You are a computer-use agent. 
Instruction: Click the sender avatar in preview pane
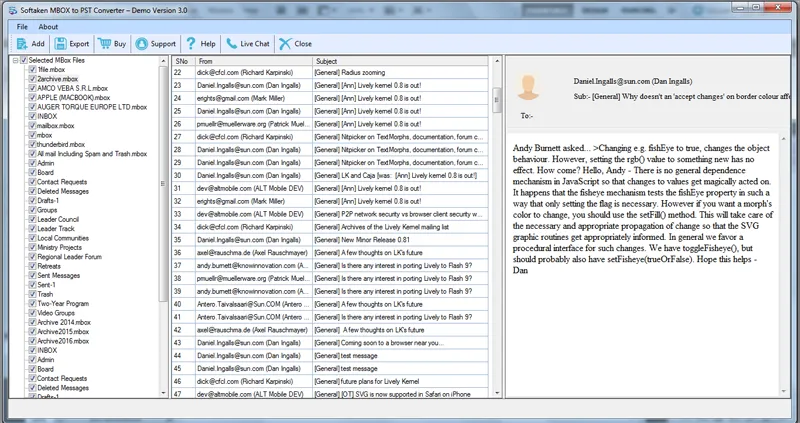[x=528, y=88]
